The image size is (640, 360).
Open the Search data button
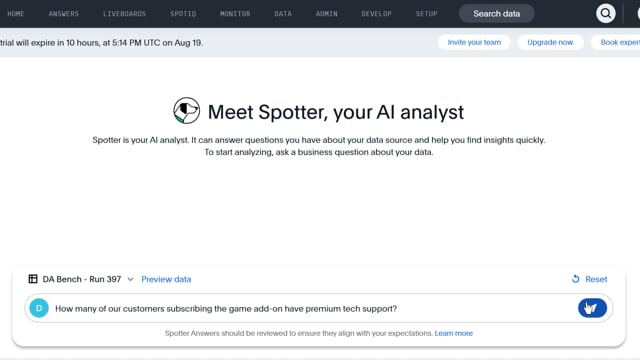tap(497, 14)
